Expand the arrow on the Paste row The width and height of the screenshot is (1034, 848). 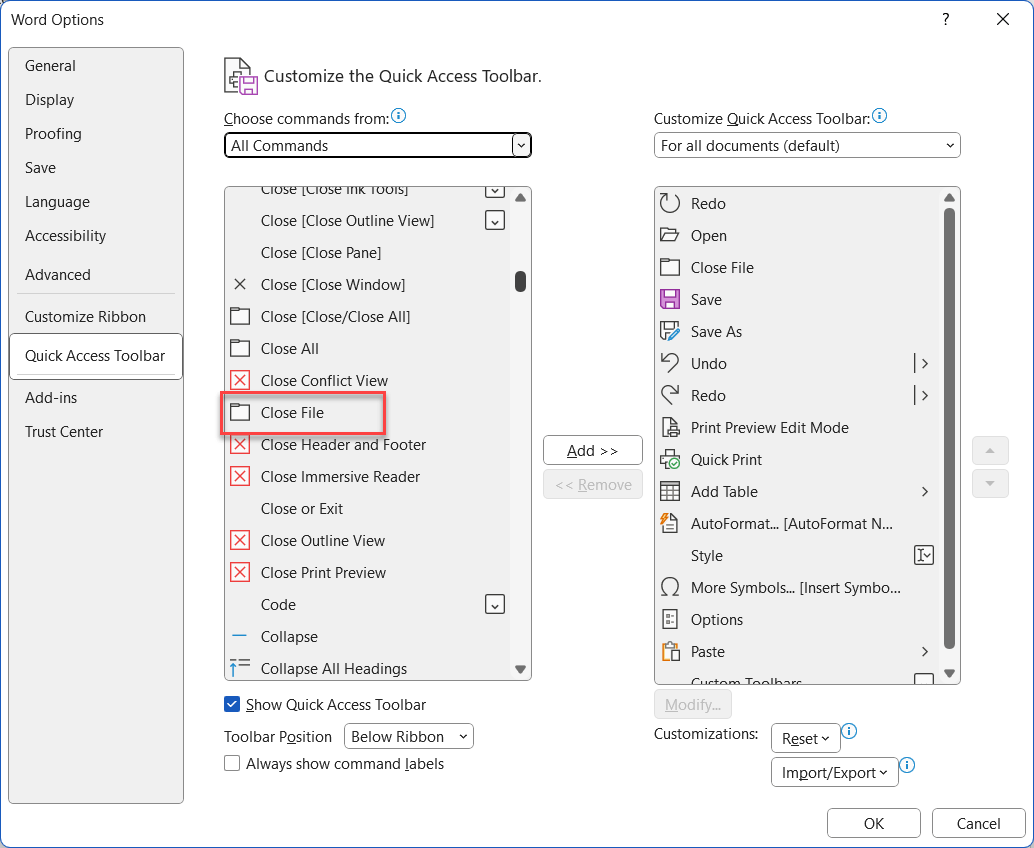coord(925,651)
